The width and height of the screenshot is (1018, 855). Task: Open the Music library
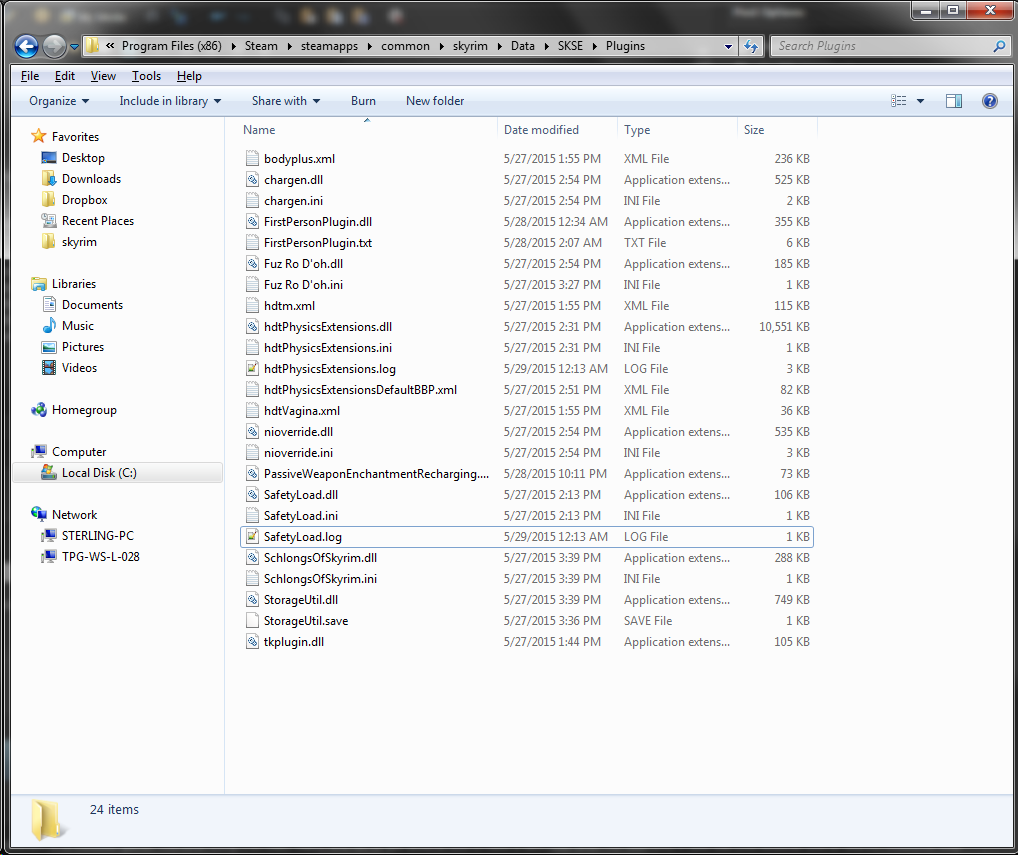point(77,326)
